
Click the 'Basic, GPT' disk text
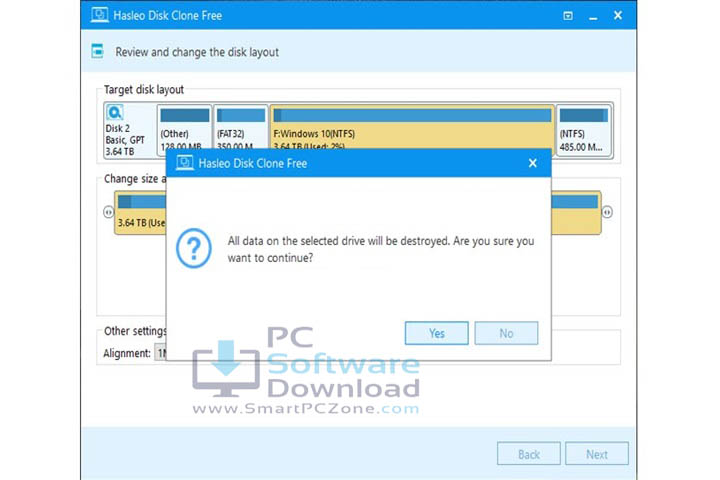tap(125, 140)
